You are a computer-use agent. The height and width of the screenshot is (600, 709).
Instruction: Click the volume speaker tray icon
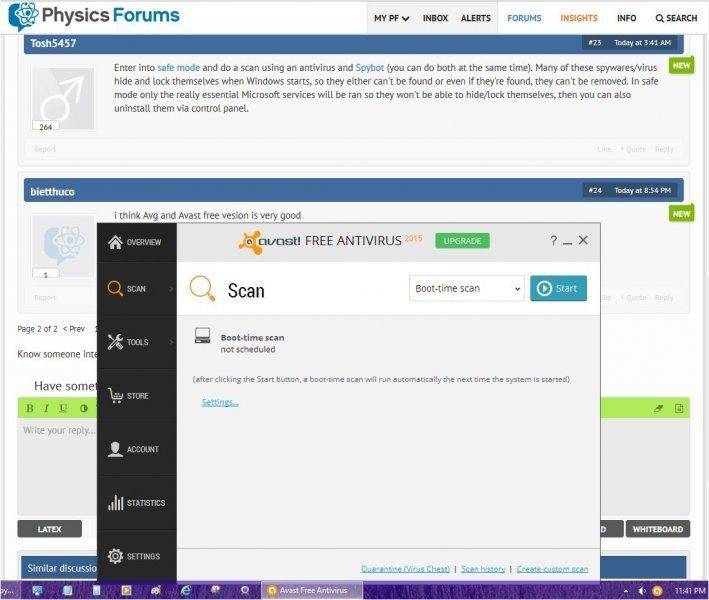click(x=642, y=591)
